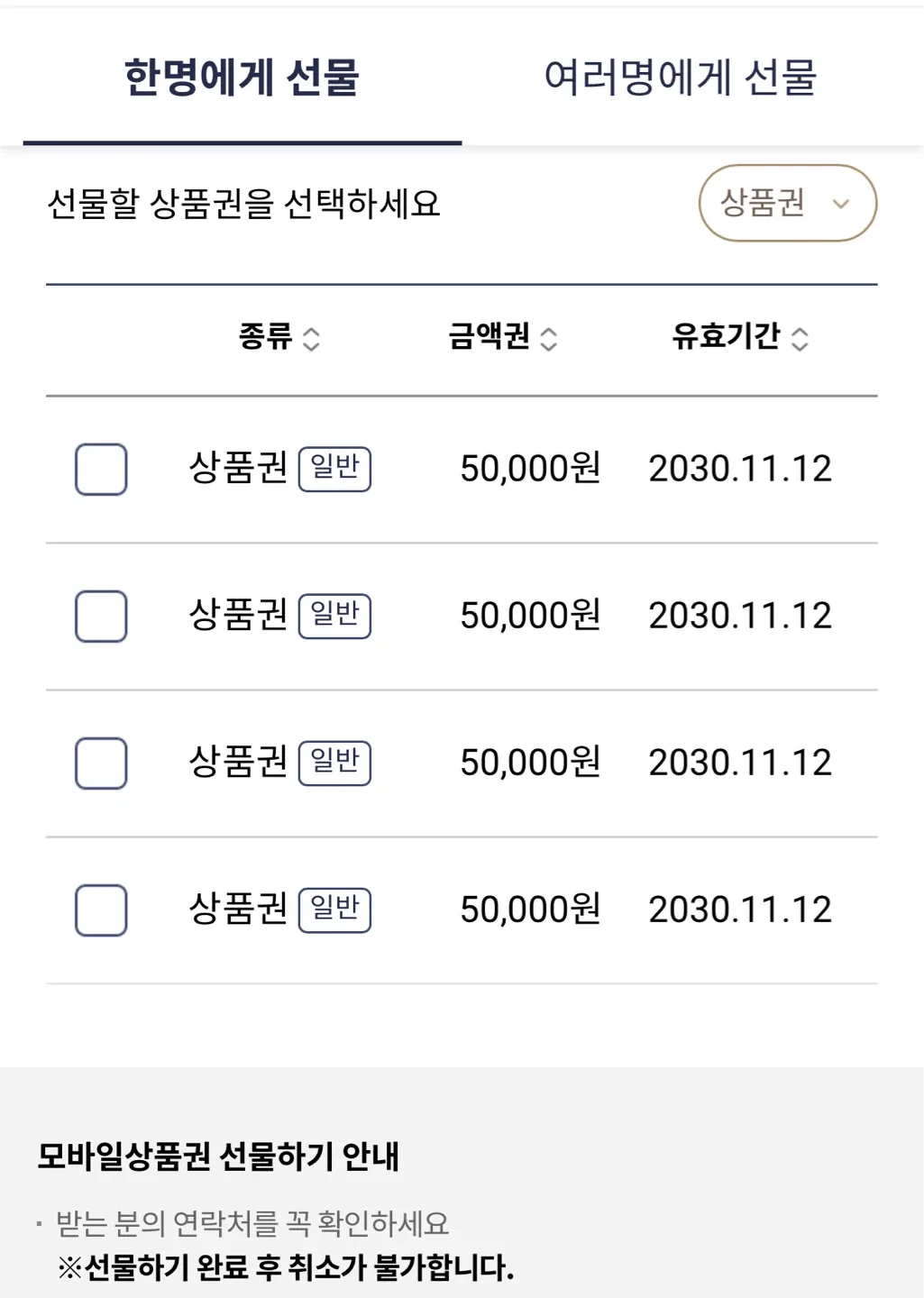
Task: Click 일반 badge in third row
Action: point(334,763)
